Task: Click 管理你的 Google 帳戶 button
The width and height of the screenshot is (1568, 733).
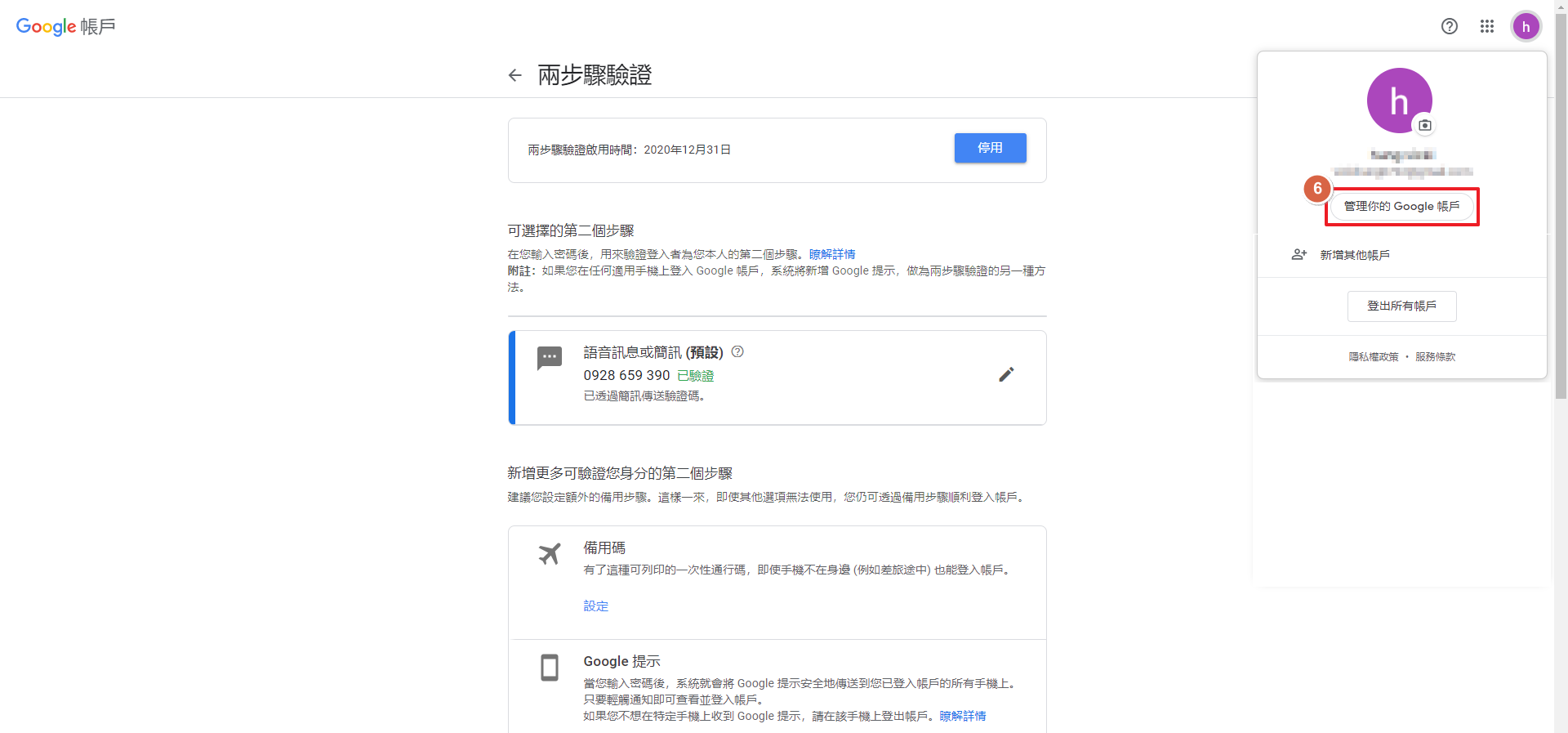Action: pos(1401,207)
